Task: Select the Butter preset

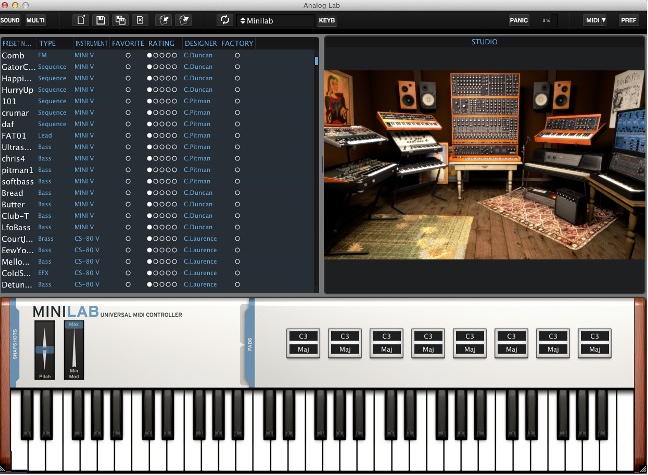Action: click(x=13, y=205)
